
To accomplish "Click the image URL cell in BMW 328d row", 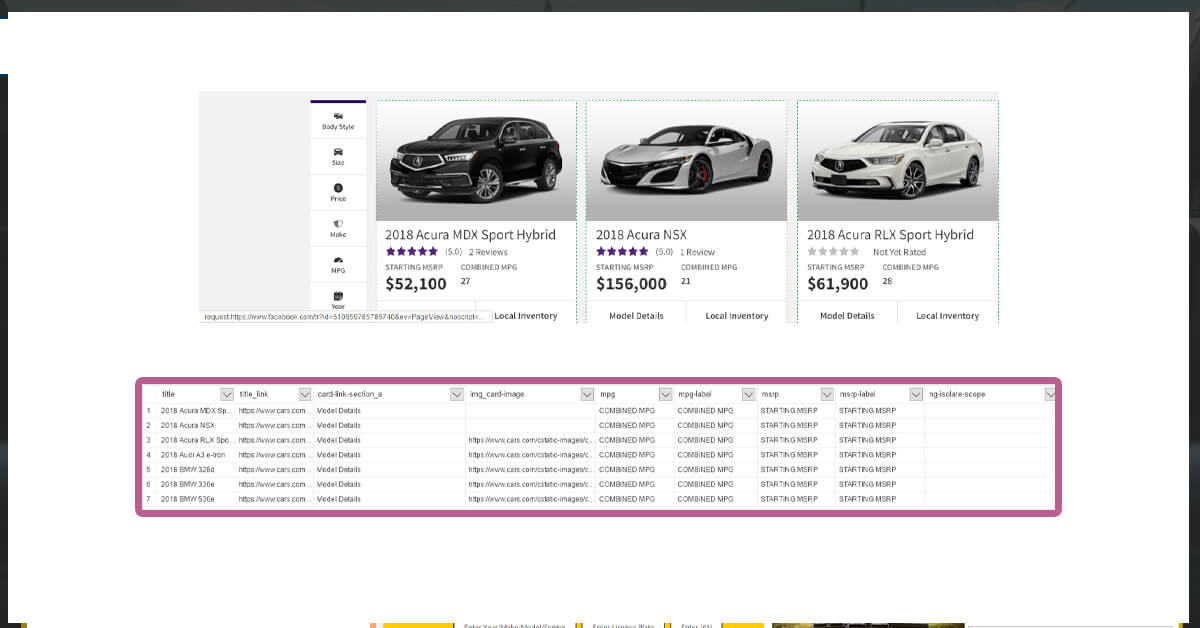I will [530, 469].
